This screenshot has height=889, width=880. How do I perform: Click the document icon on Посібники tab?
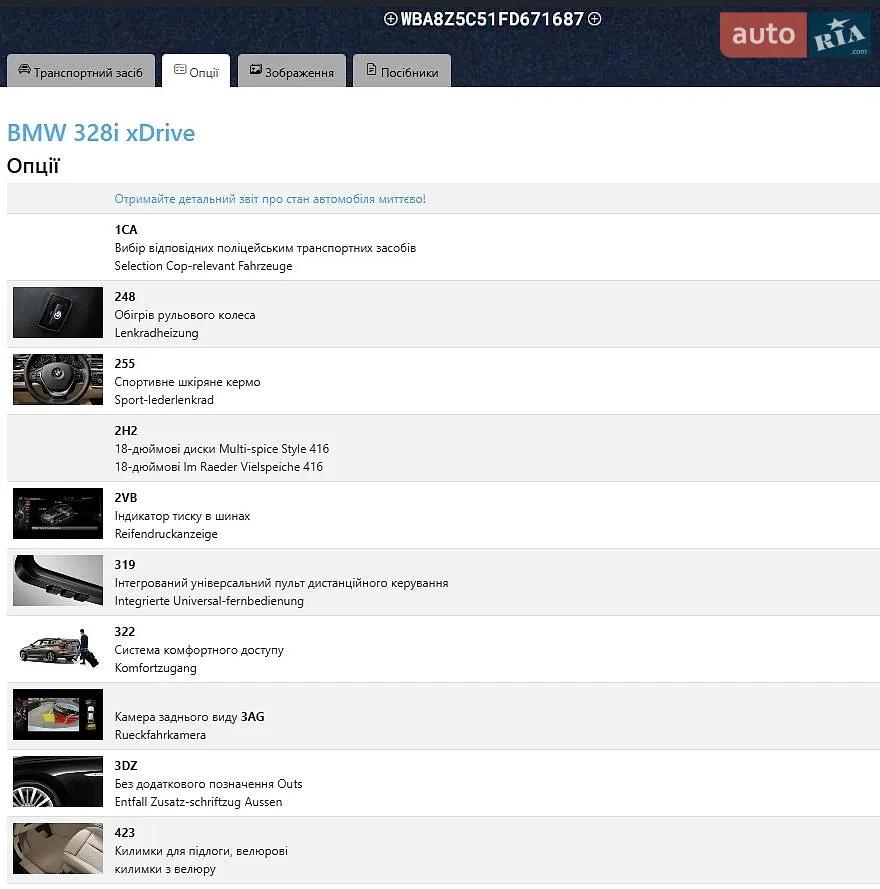pos(371,70)
